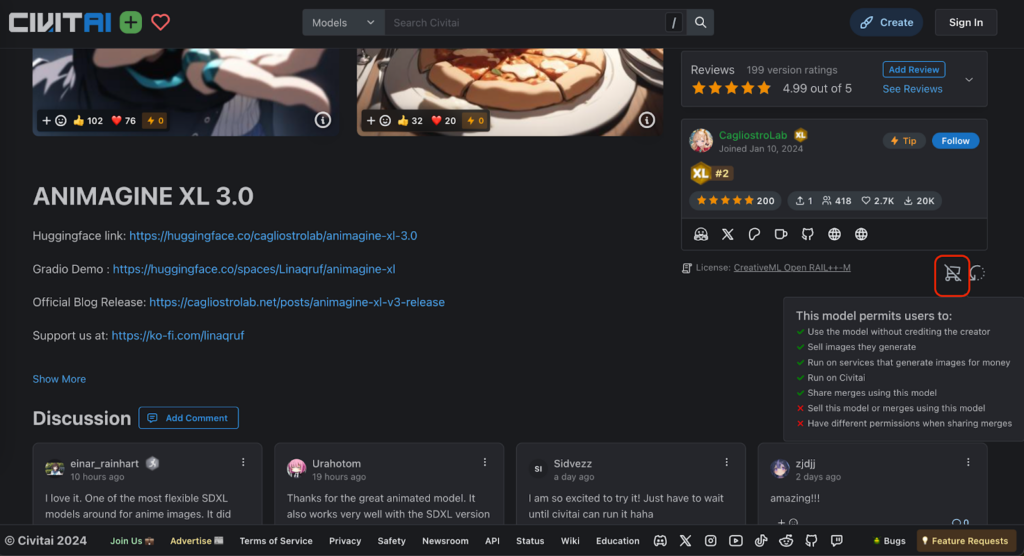Toggle thumbs-up reaction showing 102

(88, 121)
